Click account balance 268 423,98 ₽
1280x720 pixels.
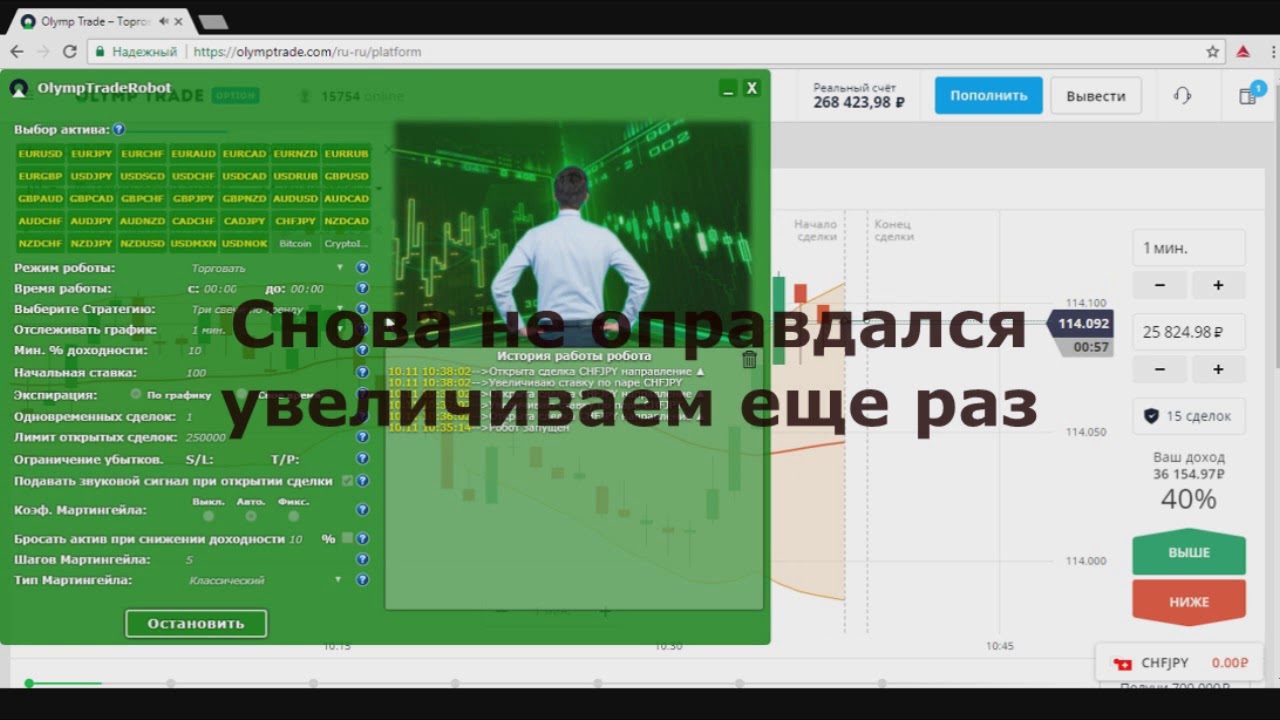859,102
